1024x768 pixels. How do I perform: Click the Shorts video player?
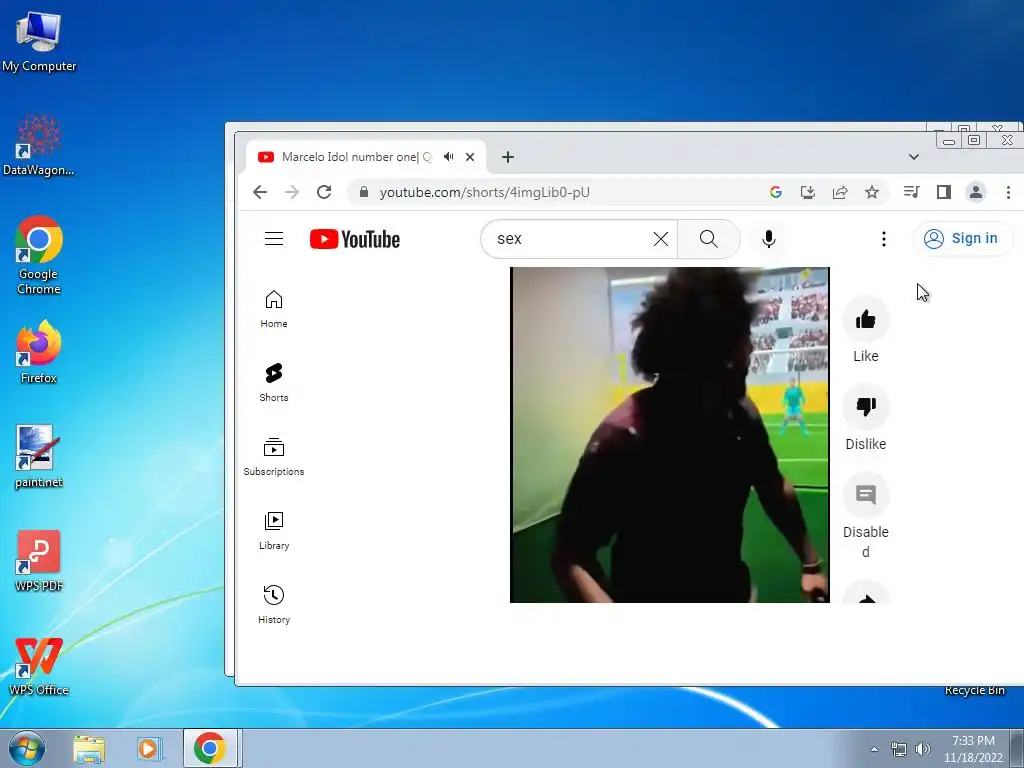[669, 434]
